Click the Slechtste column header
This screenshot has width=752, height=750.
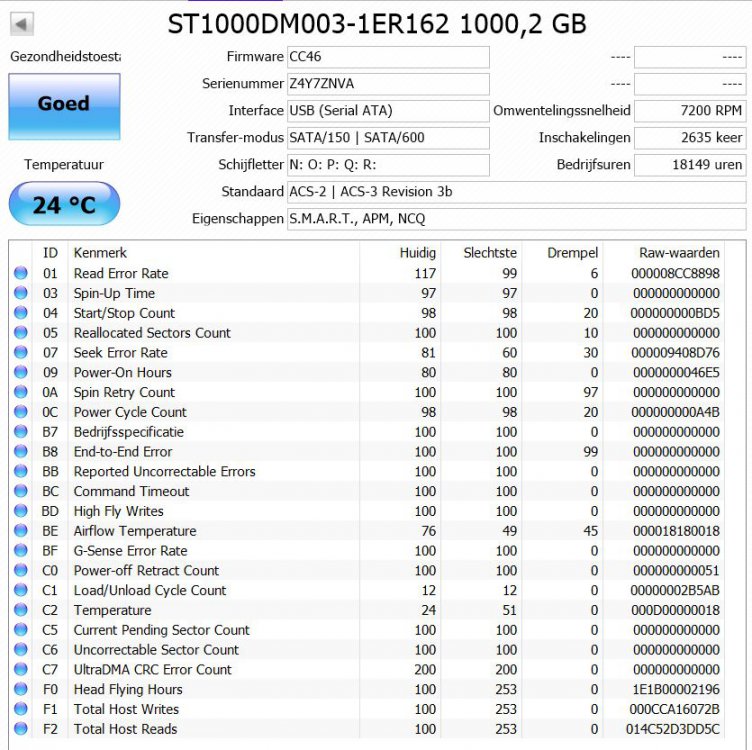click(490, 253)
